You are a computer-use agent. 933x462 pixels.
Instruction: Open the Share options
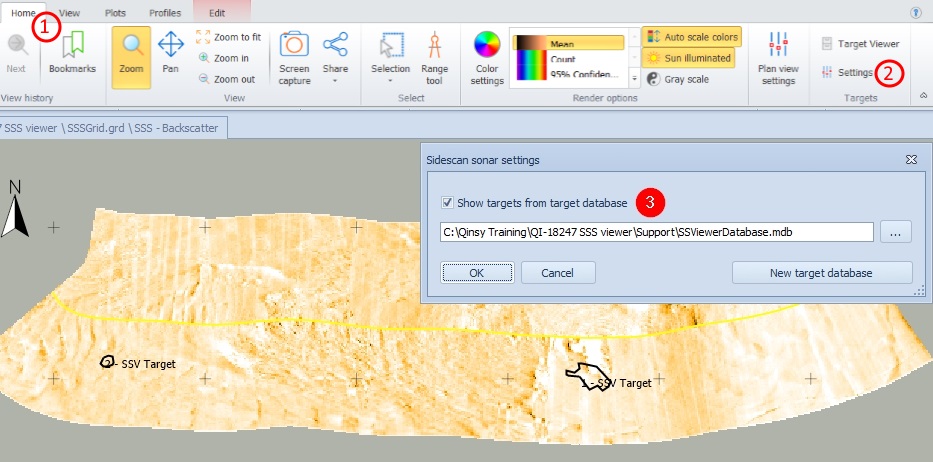click(336, 57)
